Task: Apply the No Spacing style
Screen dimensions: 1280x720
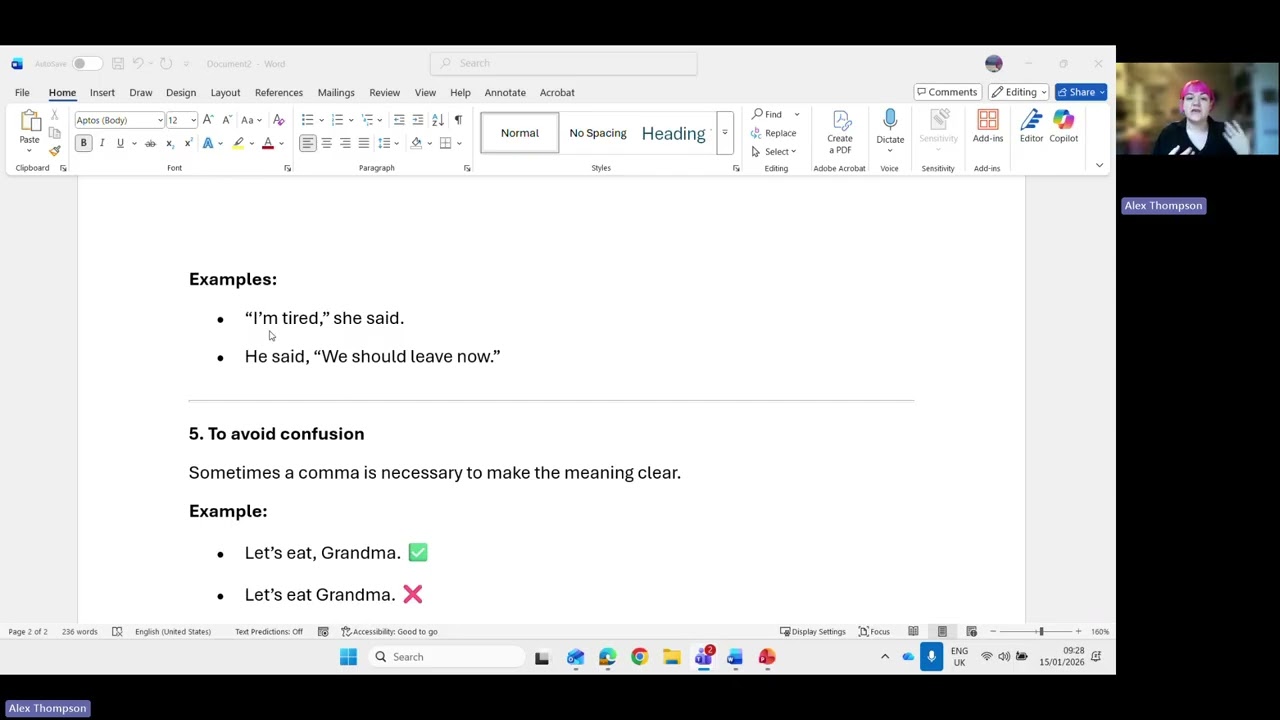Action: pyautogui.click(x=598, y=133)
